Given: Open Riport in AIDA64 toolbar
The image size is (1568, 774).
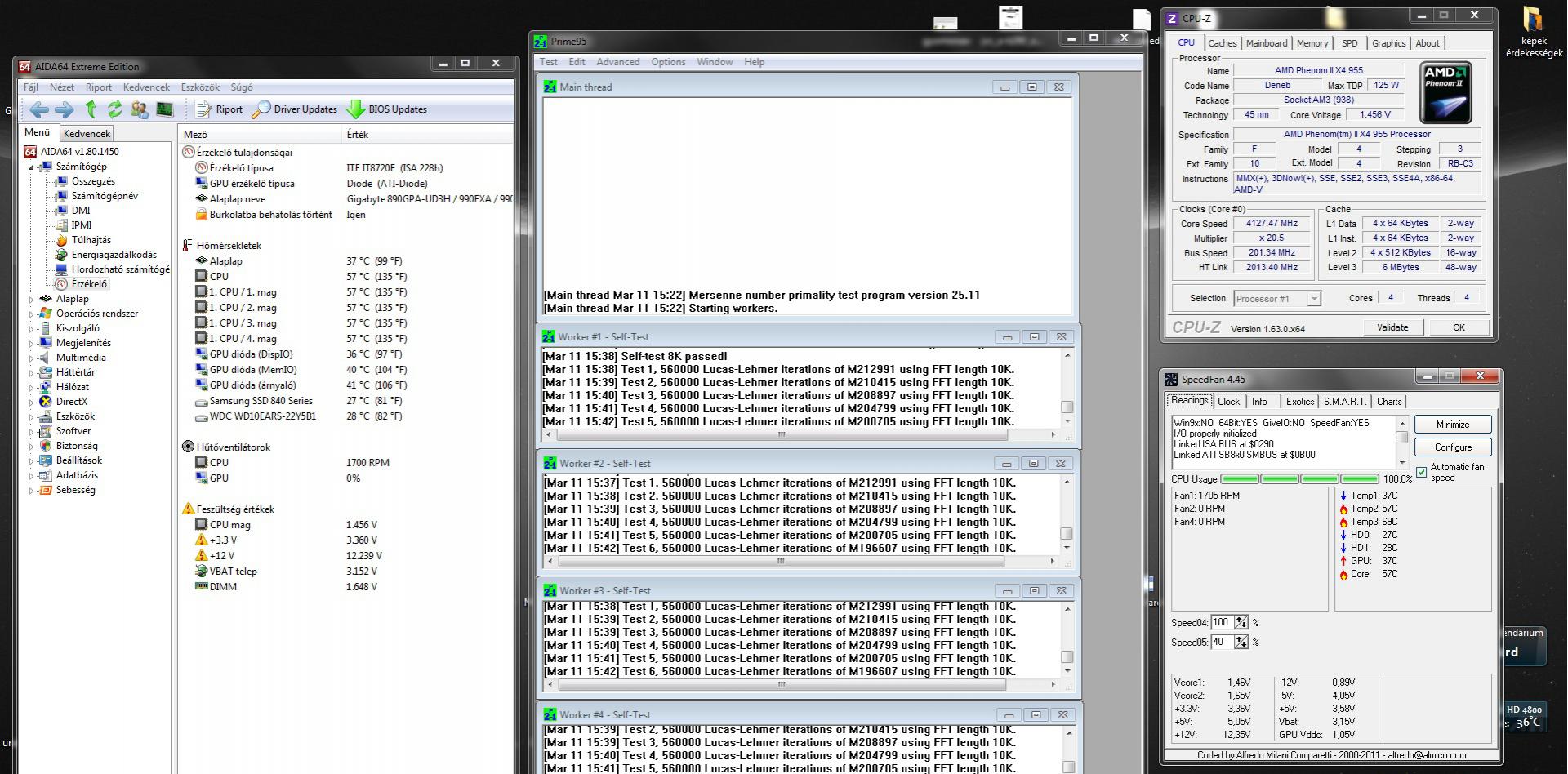Looking at the screenshot, I should point(219,109).
